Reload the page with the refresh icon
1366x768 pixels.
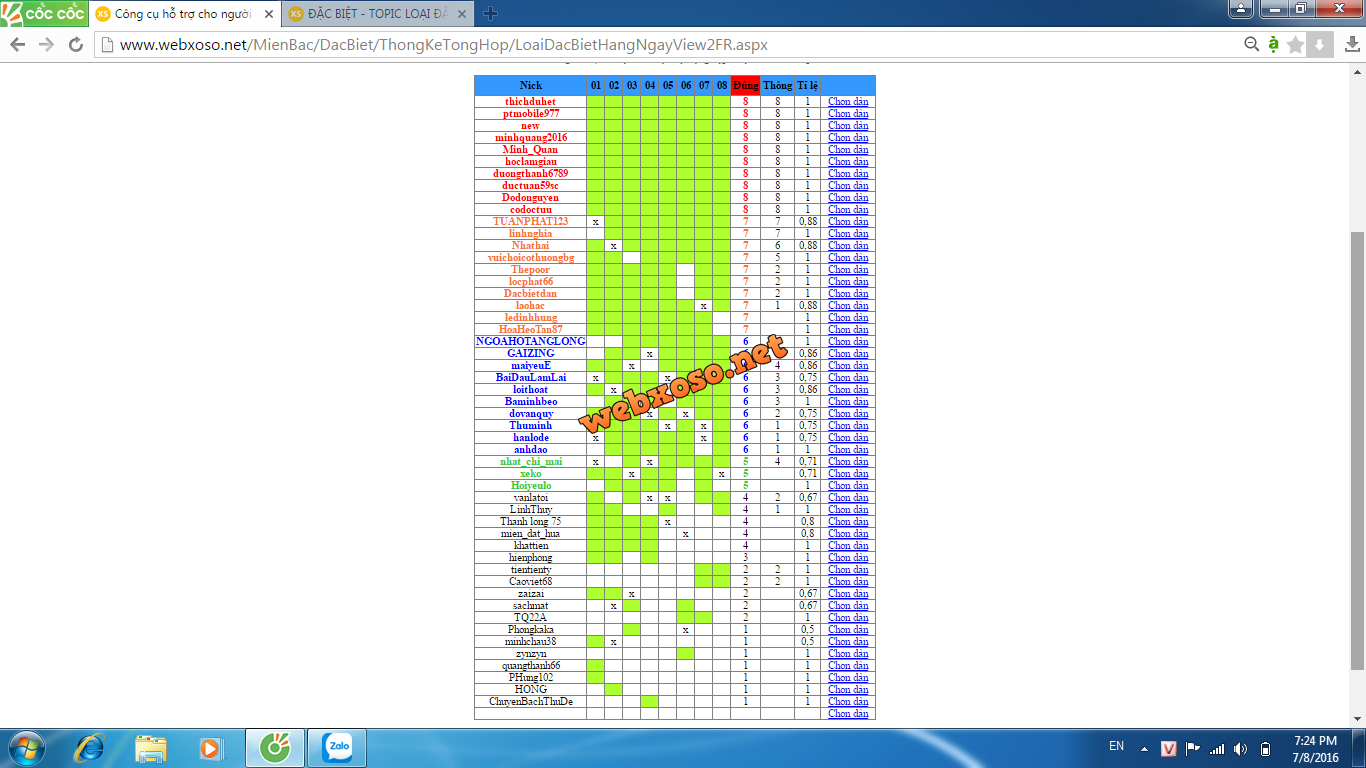[76, 45]
